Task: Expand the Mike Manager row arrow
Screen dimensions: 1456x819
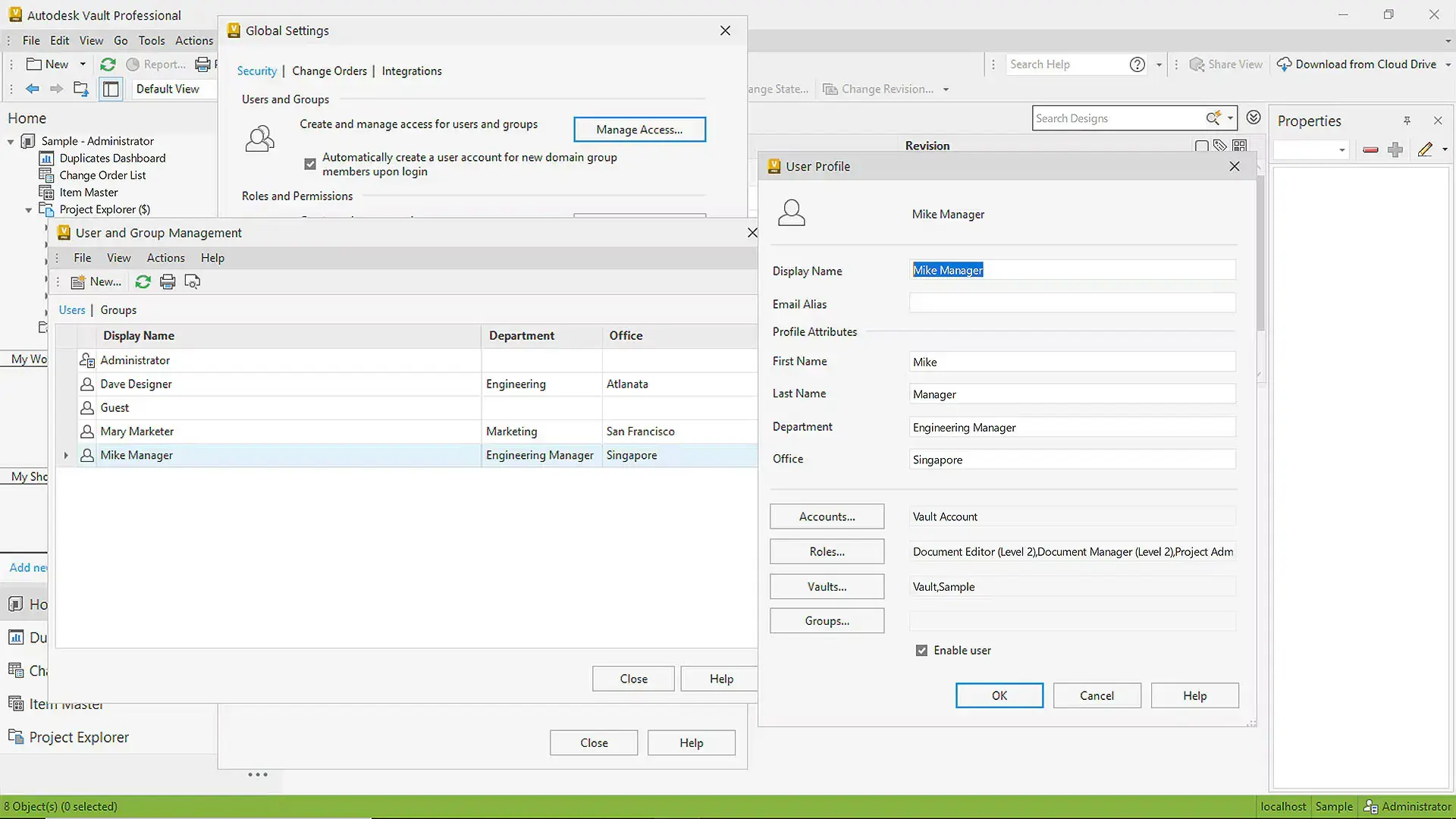Action: click(66, 456)
